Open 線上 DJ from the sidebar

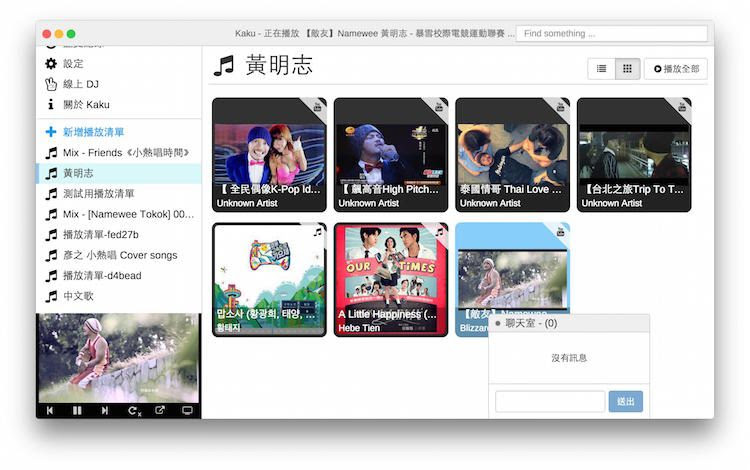[x=119, y=84]
